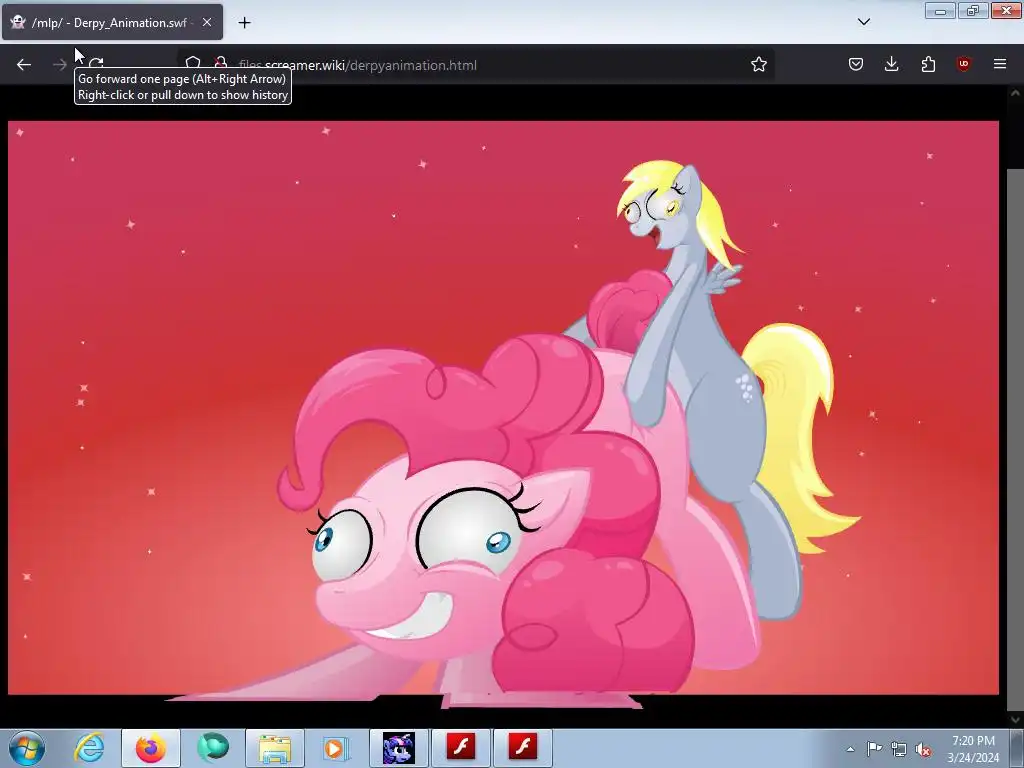
Task: Open the Firefox hamburger application menu
Action: (1000, 64)
